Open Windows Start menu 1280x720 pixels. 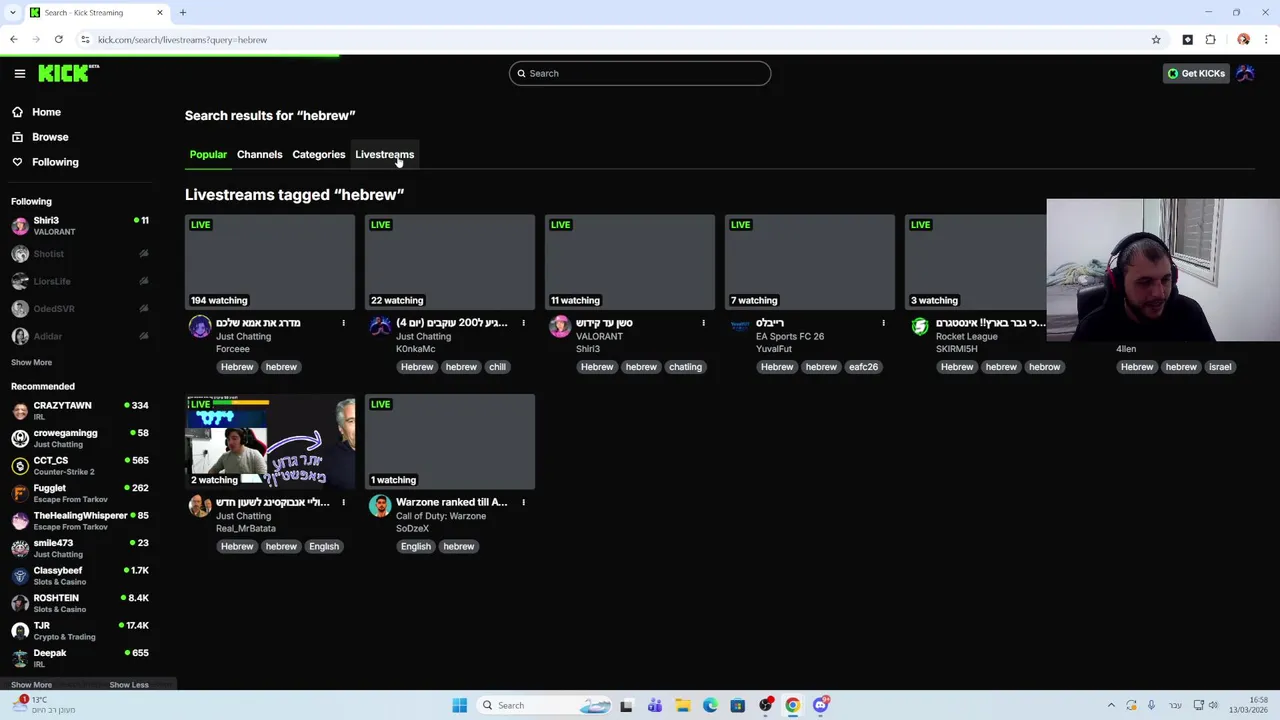point(459,705)
